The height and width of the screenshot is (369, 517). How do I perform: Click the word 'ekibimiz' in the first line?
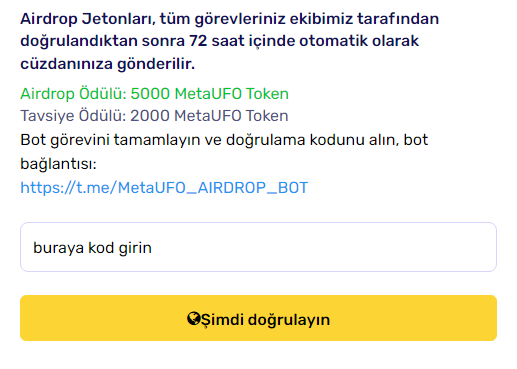click(x=321, y=19)
